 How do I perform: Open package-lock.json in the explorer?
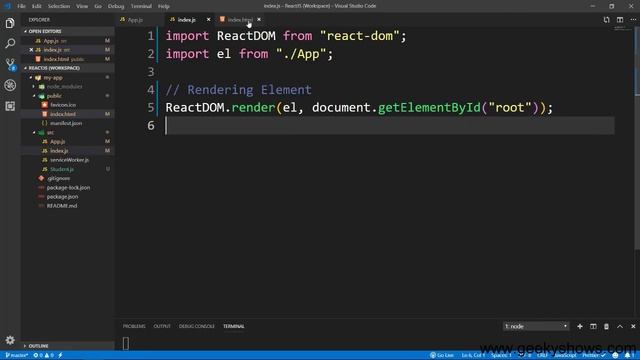pyautogui.click(x=68, y=187)
